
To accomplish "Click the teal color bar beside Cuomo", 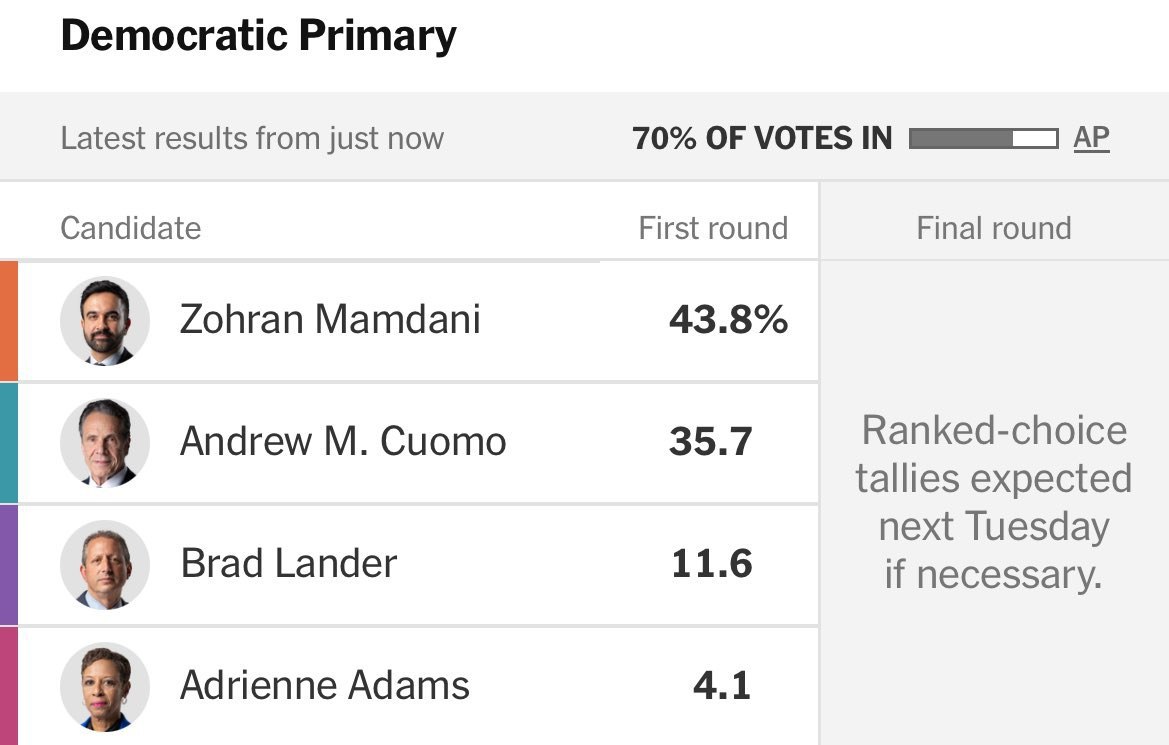I will (x=8, y=443).
